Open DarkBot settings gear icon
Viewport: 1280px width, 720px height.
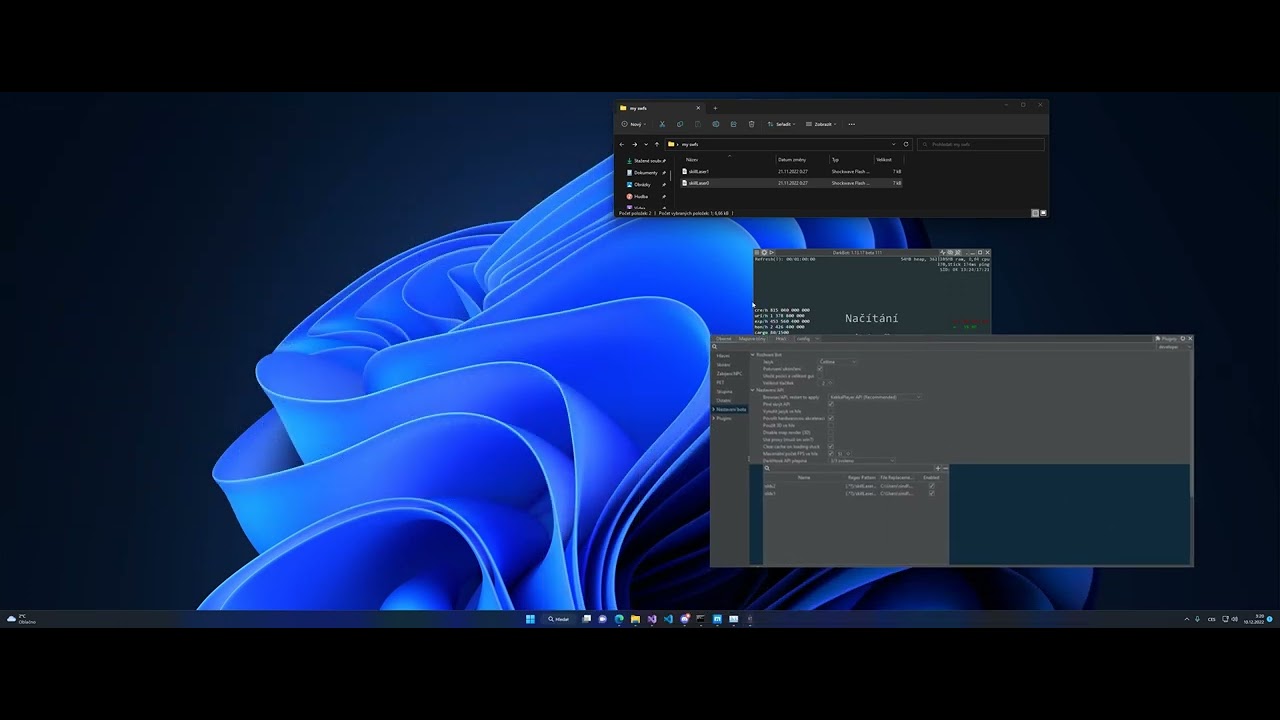pos(764,252)
